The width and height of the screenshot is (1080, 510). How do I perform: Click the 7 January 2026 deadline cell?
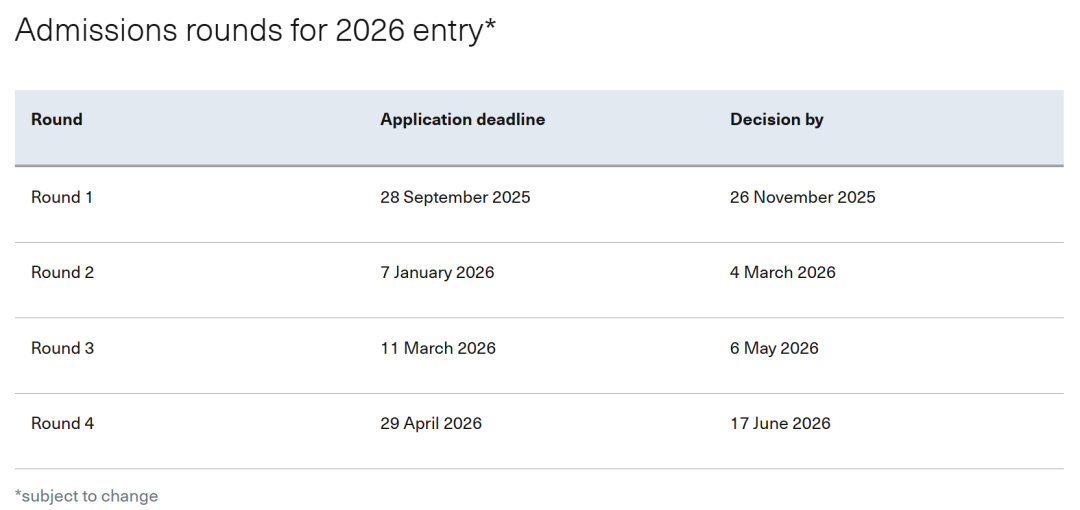[x=437, y=273]
